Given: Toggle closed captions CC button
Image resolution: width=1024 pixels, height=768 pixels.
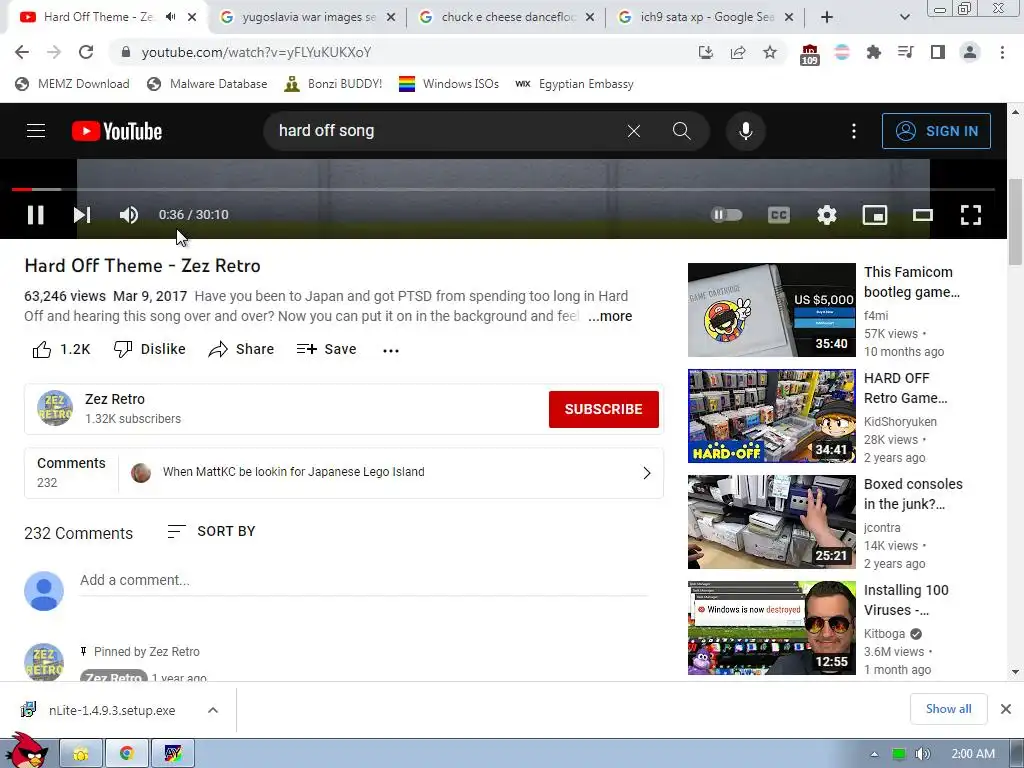Looking at the screenshot, I should point(778,215).
